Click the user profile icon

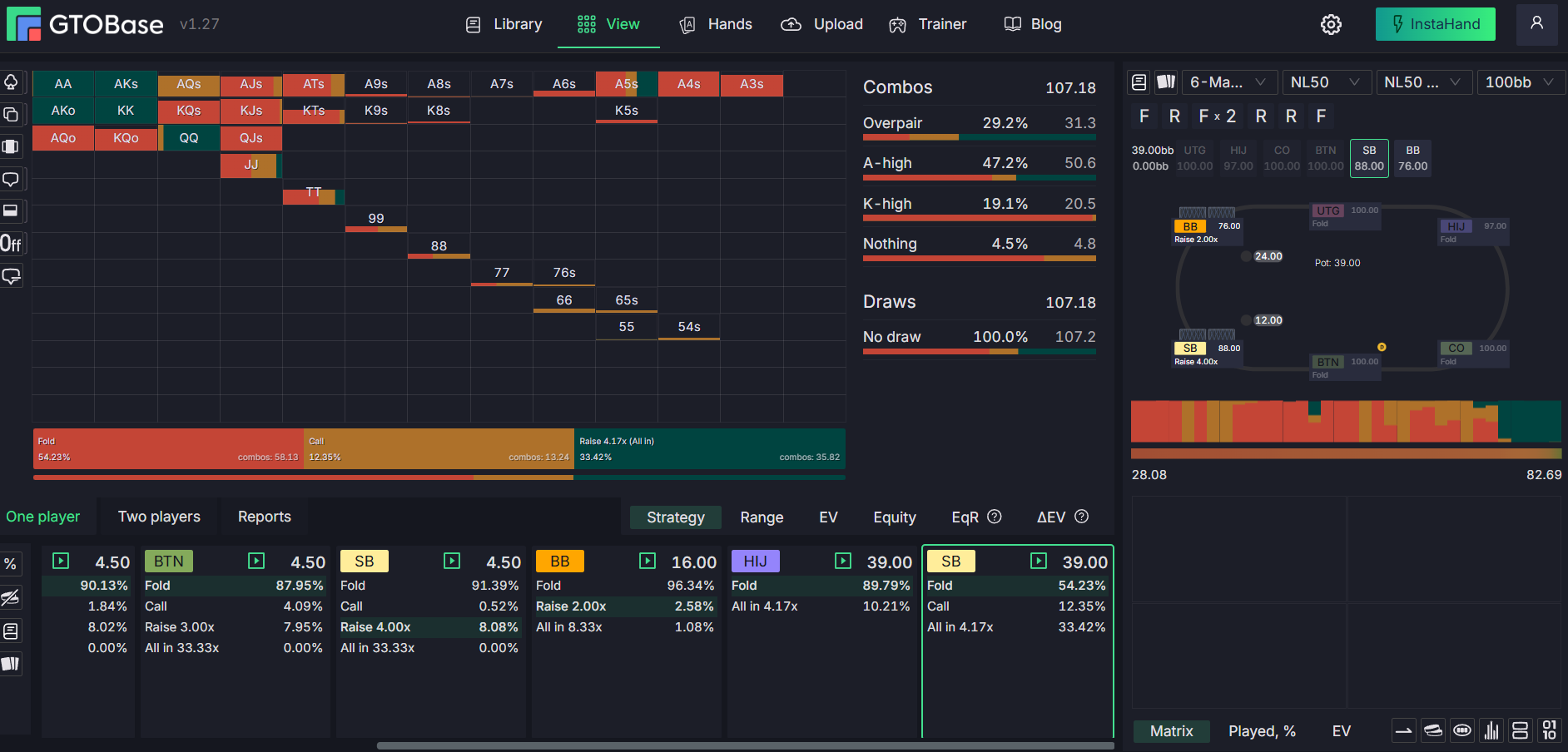click(x=1536, y=24)
